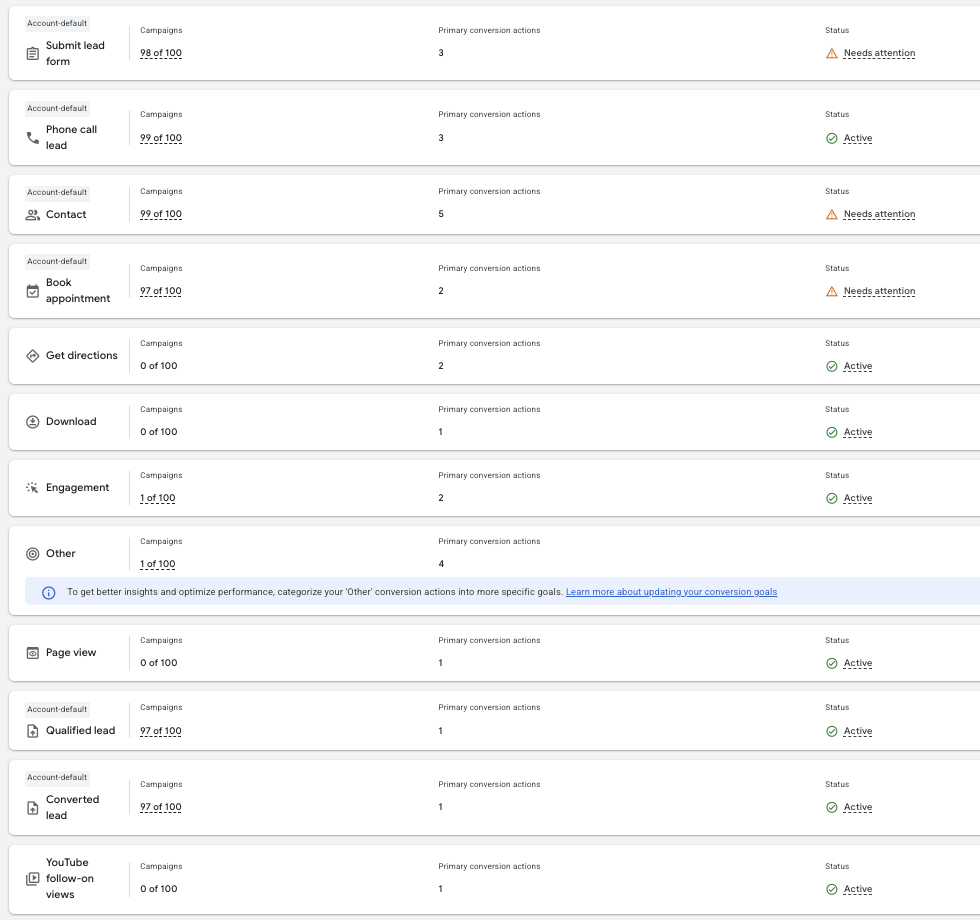Click '97 of 100' campaigns for Converted lead
Image resolution: width=980 pixels, height=920 pixels.
tap(161, 807)
